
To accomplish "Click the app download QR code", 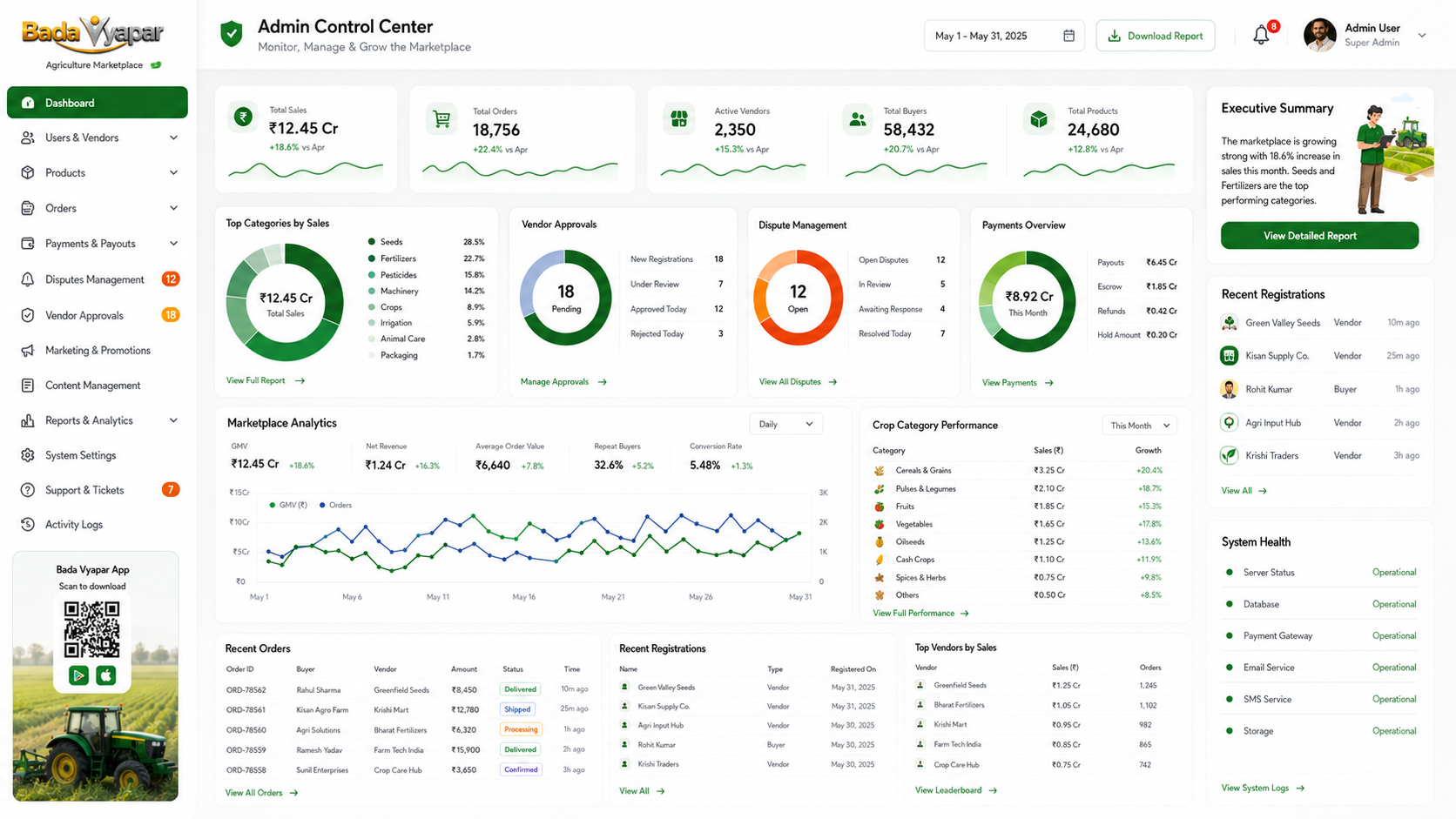I will [x=92, y=629].
